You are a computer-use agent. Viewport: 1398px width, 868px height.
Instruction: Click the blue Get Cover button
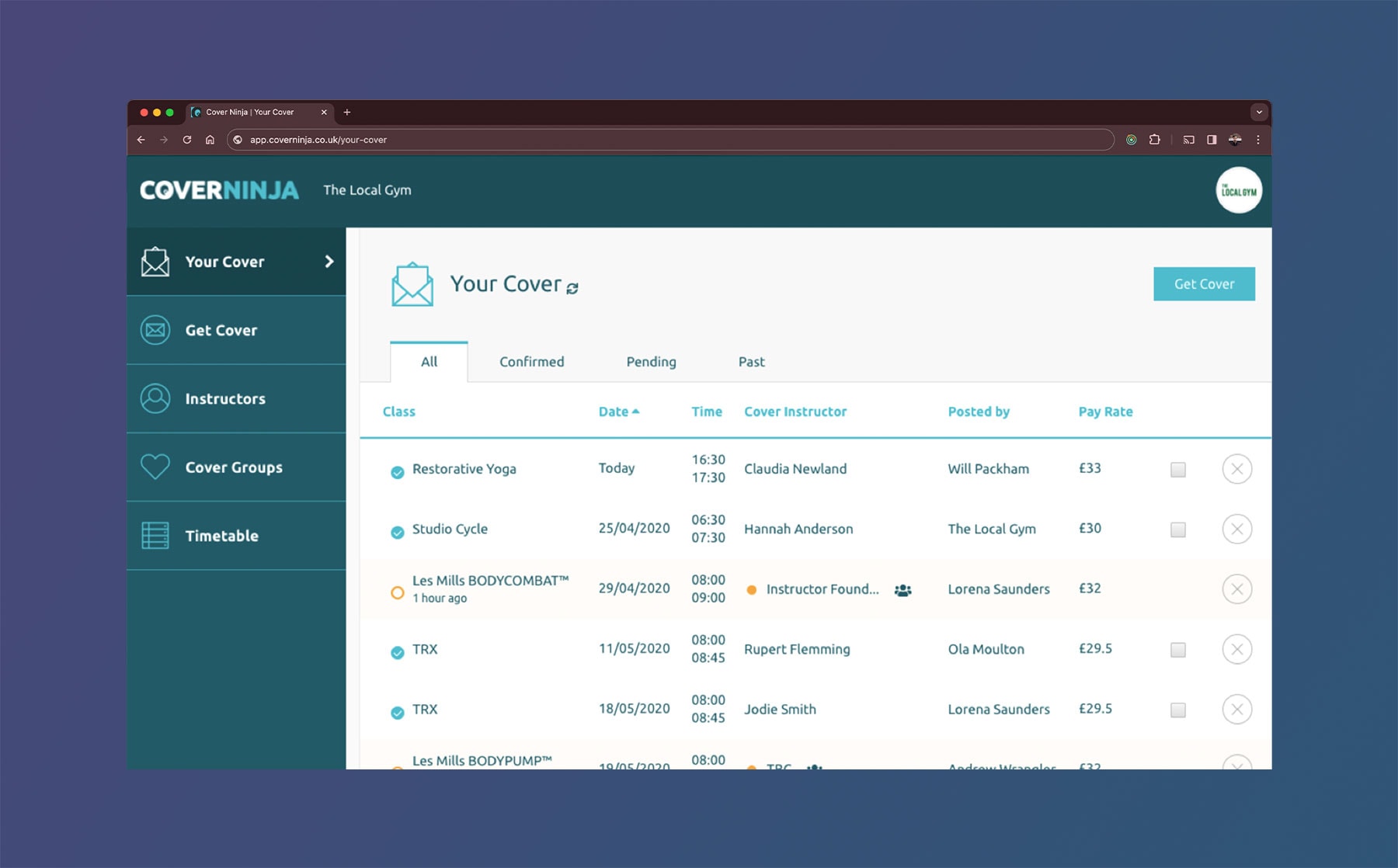tap(1204, 284)
